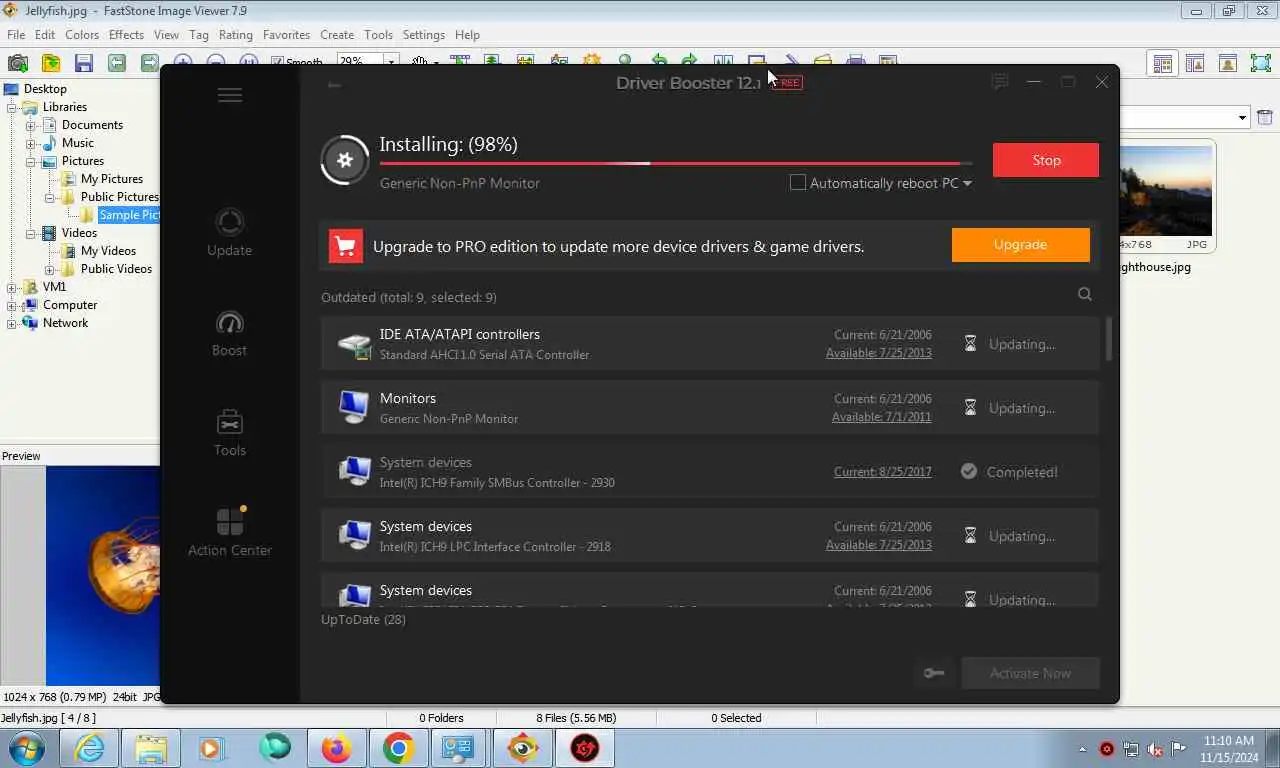Viewport: 1280px width, 768px height.
Task: Click the next image arrow in FastStone toolbar
Action: [150, 63]
